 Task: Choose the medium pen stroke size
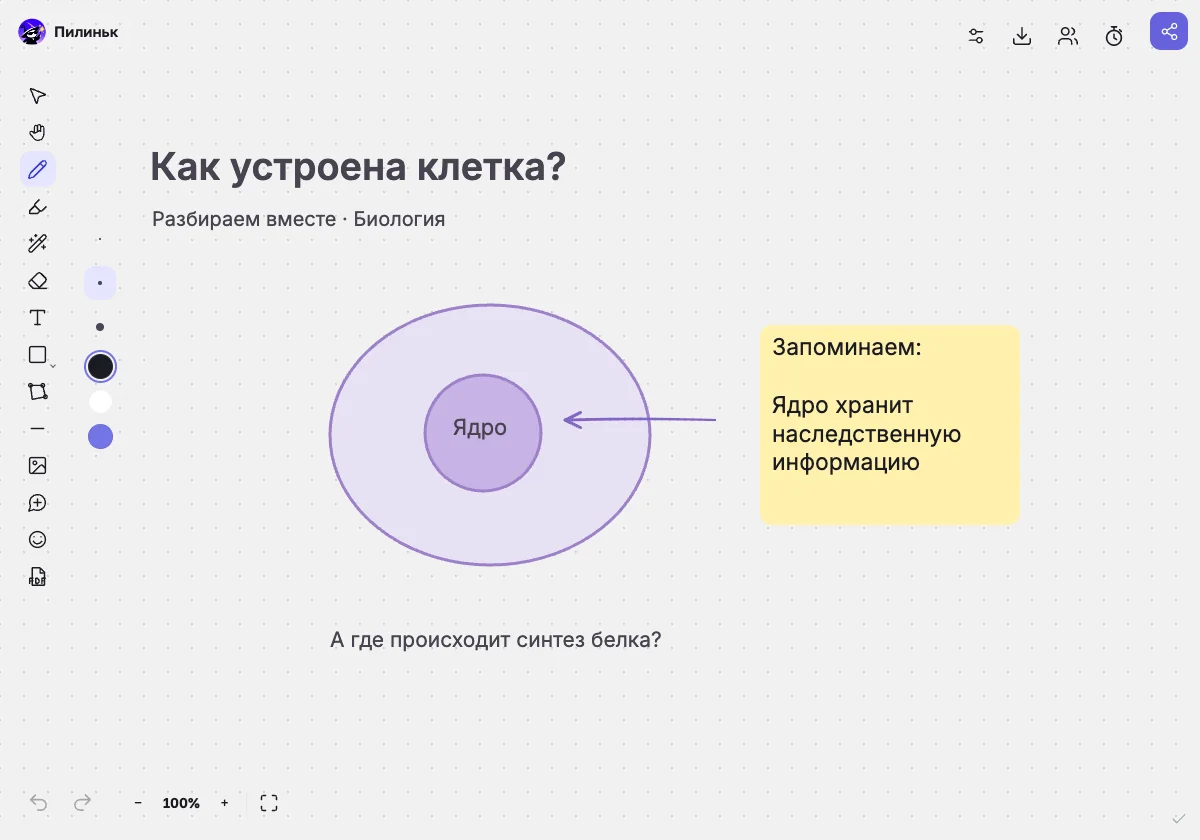point(100,327)
